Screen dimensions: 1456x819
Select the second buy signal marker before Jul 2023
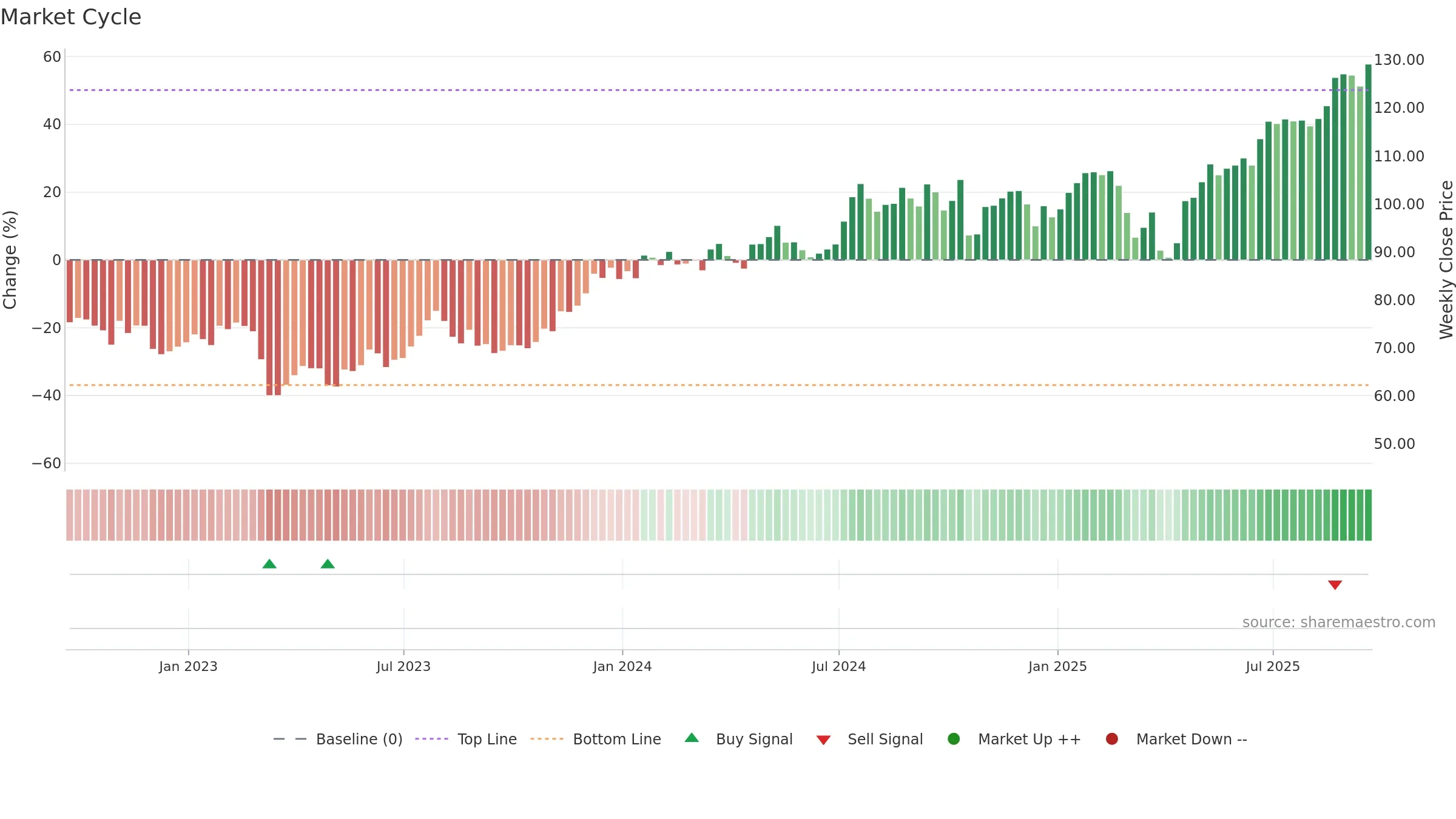(328, 564)
